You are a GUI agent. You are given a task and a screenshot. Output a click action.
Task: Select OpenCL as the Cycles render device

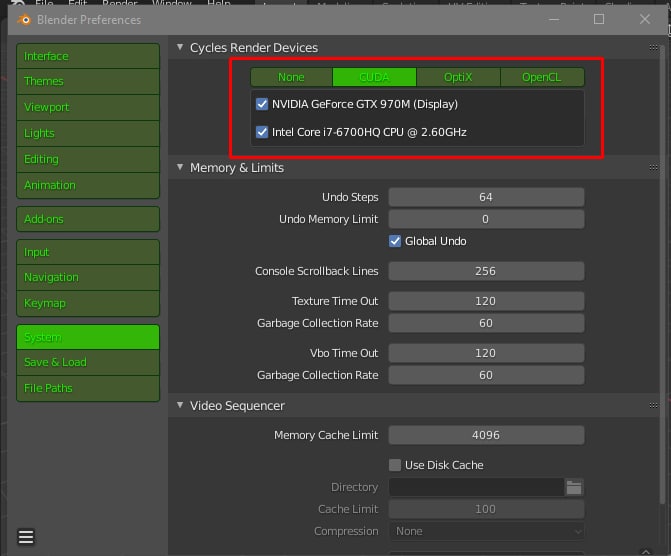click(542, 77)
